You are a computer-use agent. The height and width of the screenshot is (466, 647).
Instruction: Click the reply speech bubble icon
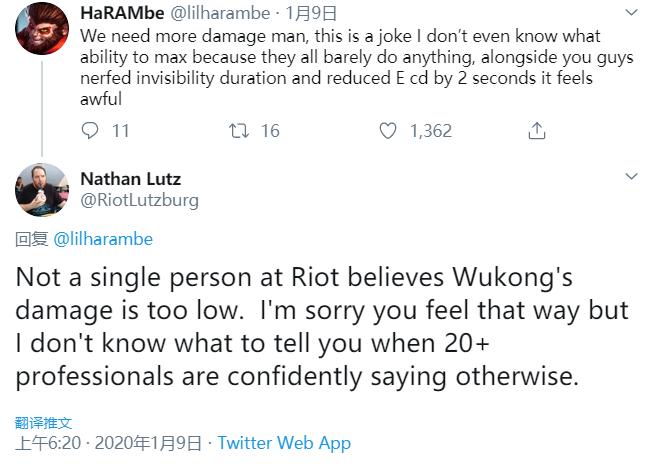(x=90, y=131)
